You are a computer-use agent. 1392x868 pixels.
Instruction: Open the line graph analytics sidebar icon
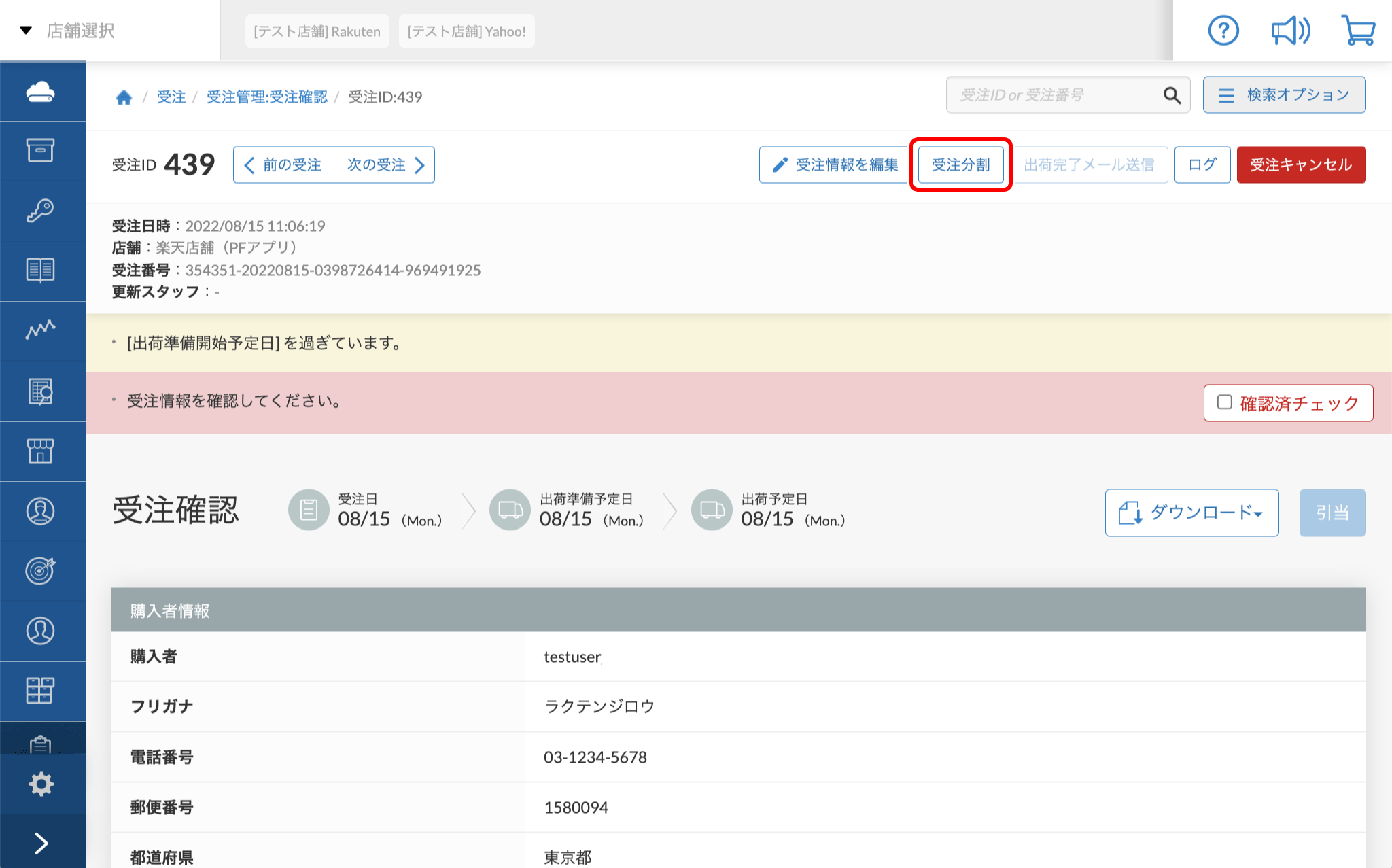coord(41,330)
